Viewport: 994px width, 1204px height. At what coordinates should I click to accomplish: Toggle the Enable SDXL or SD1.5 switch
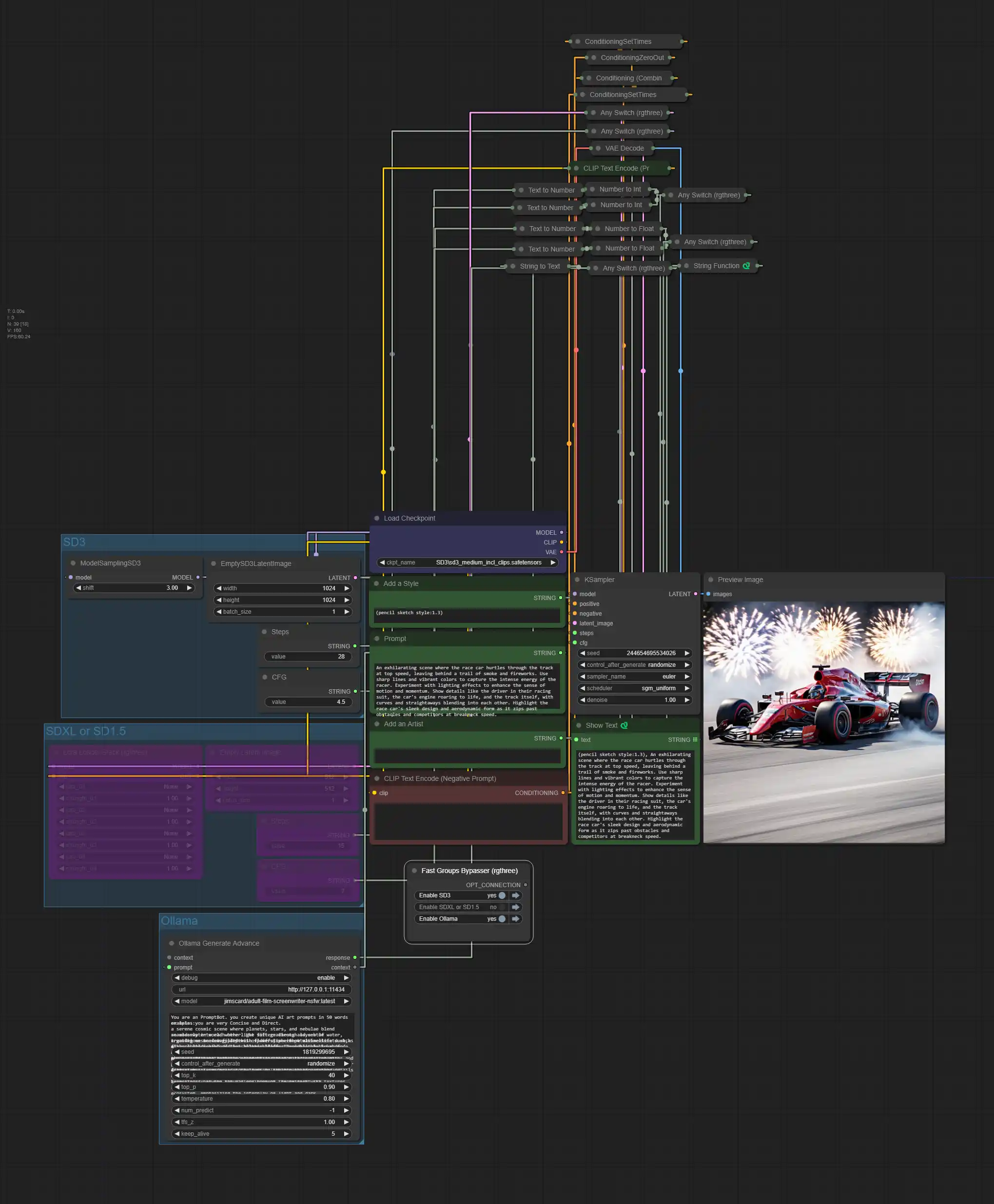point(502,907)
